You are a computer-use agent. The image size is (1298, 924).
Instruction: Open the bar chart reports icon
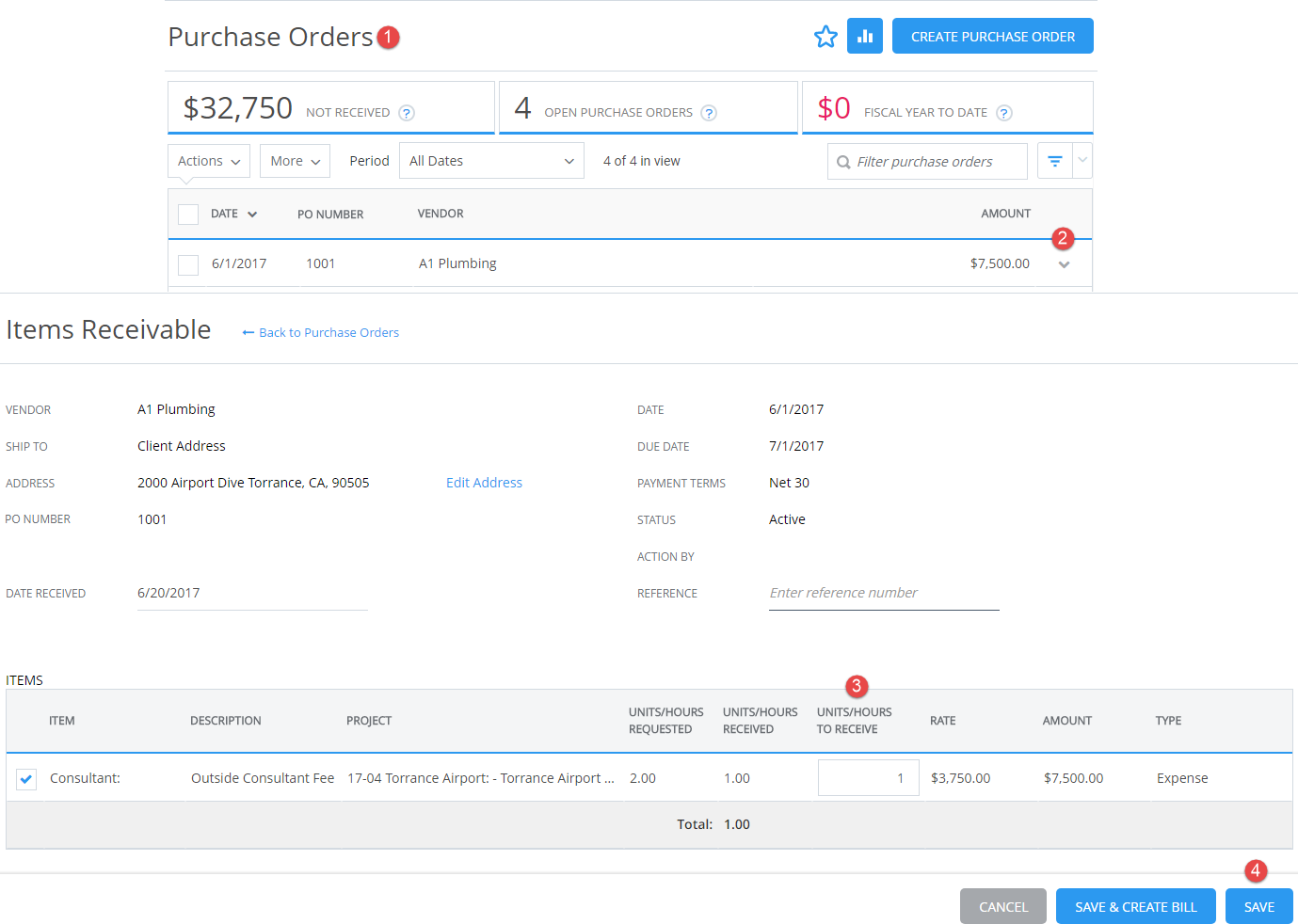[x=865, y=36]
